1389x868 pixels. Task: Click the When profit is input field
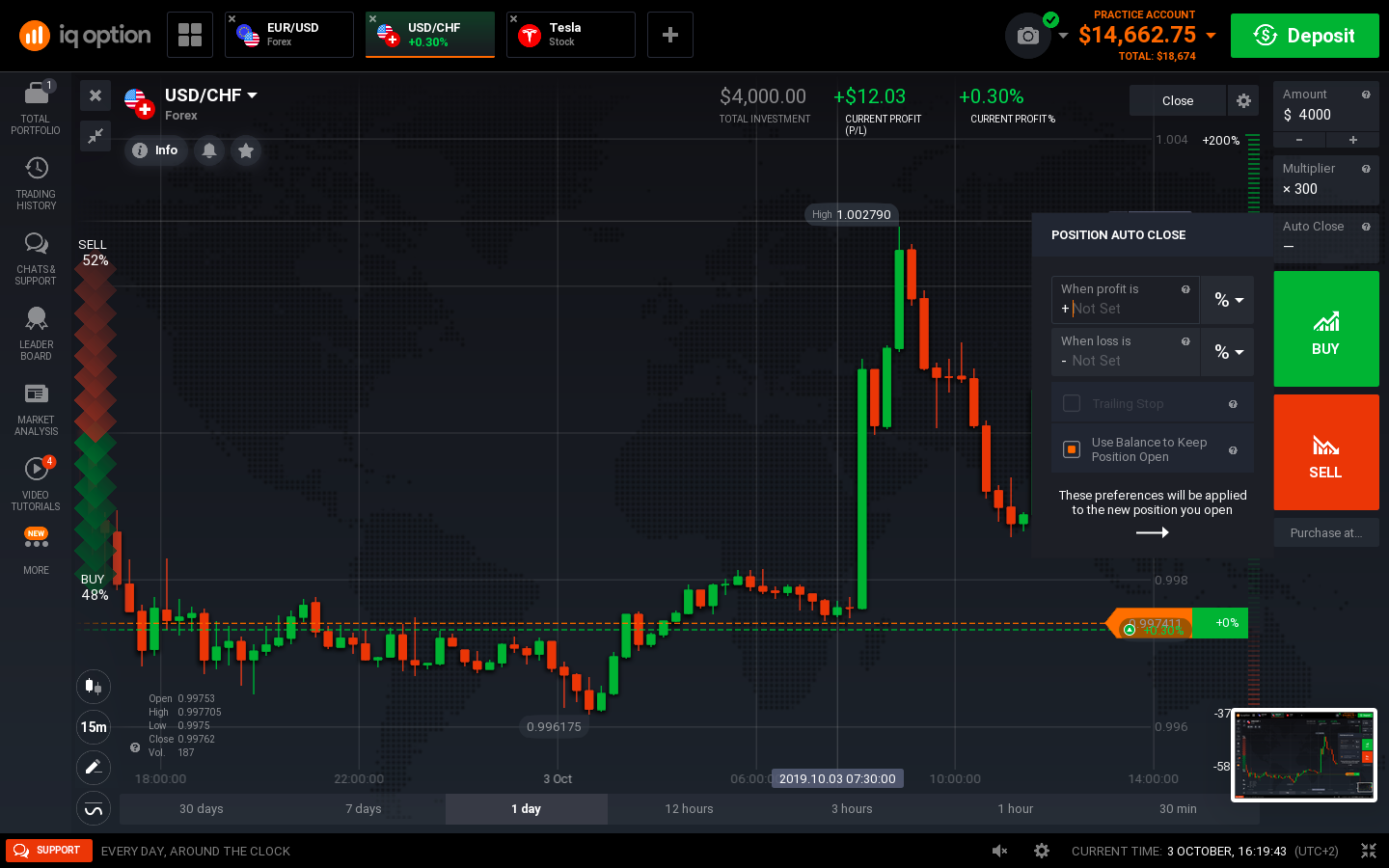tap(1125, 300)
